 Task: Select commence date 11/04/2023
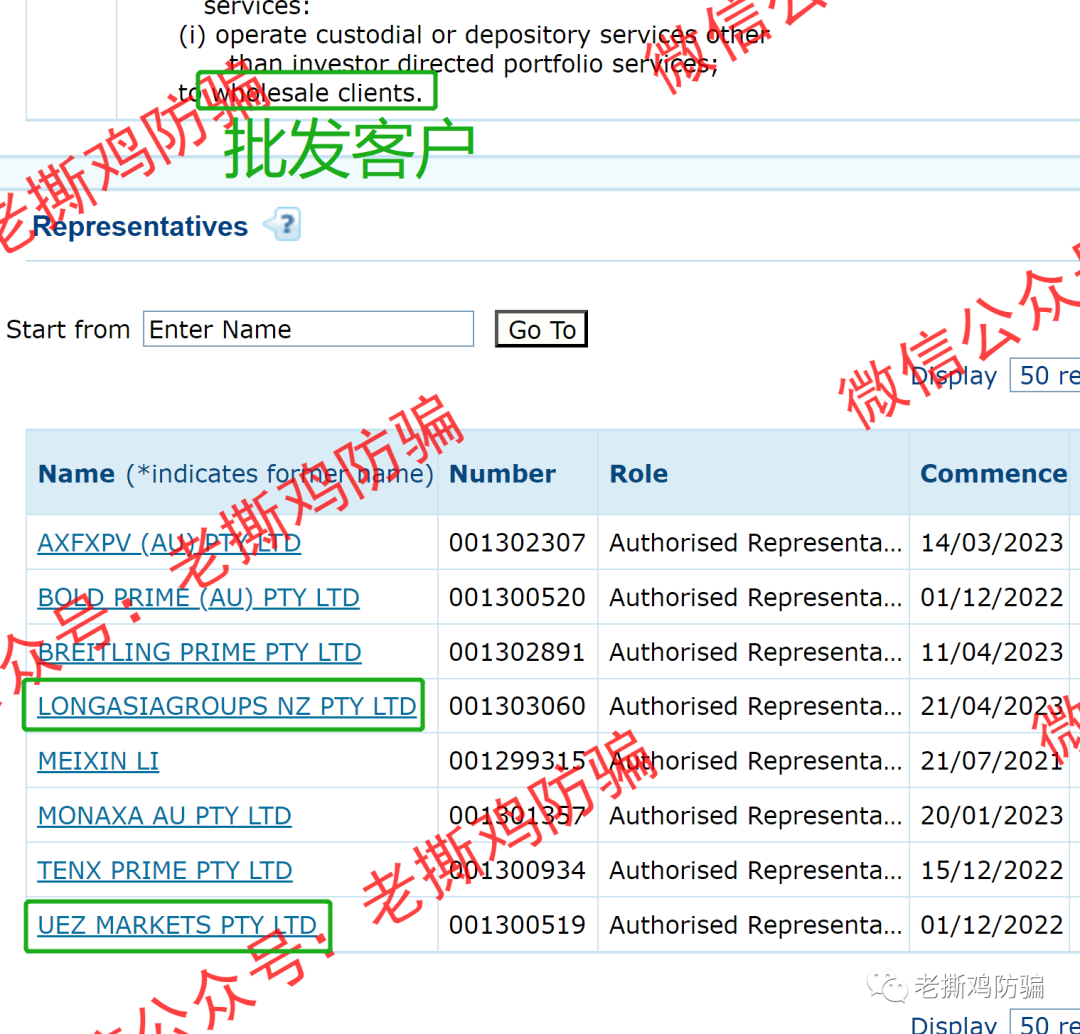point(992,652)
